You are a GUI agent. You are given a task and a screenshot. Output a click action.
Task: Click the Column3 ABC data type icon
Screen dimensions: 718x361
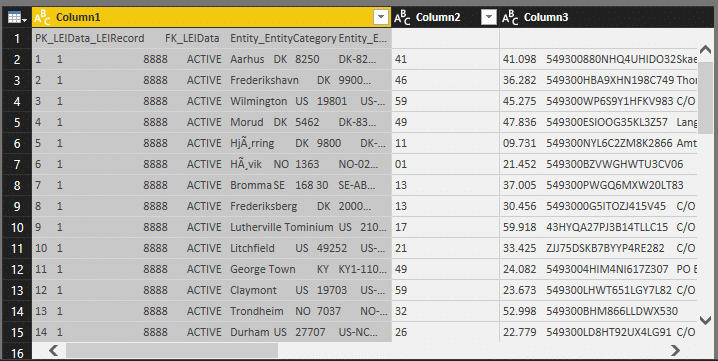tap(510, 17)
